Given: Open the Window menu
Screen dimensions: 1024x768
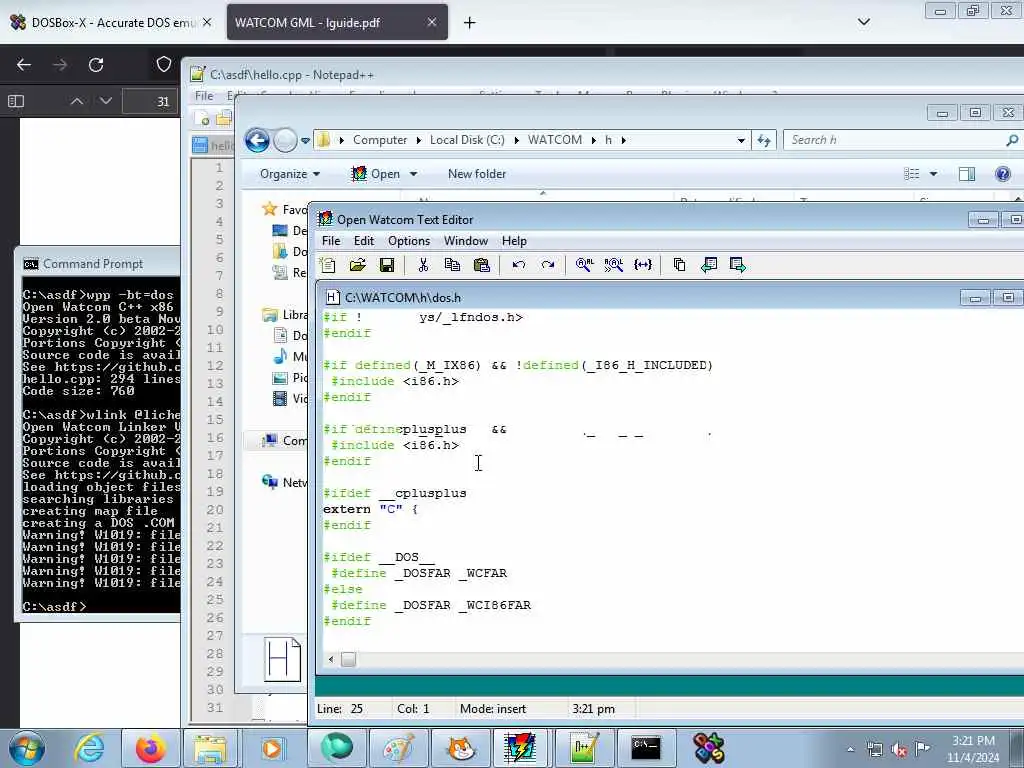Looking at the screenshot, I should (466, 241).
